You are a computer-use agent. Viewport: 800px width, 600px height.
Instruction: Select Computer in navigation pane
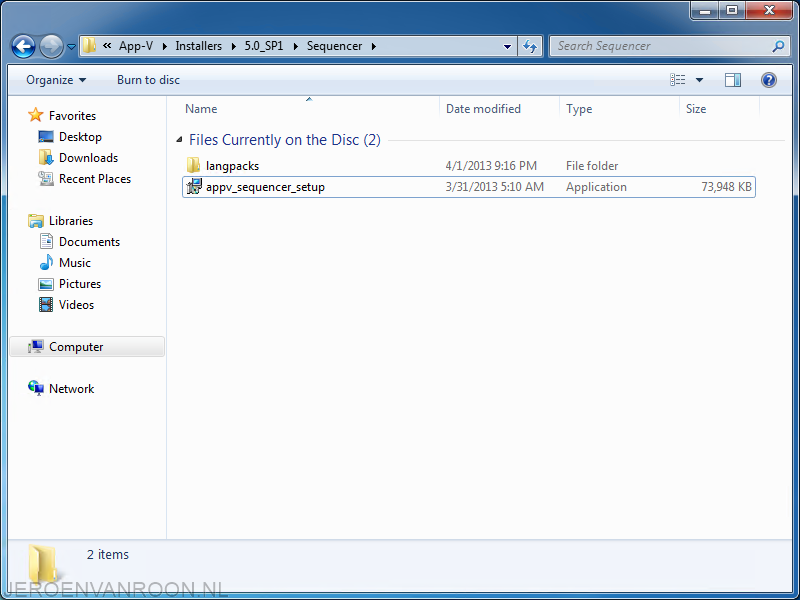pos(76,347)
